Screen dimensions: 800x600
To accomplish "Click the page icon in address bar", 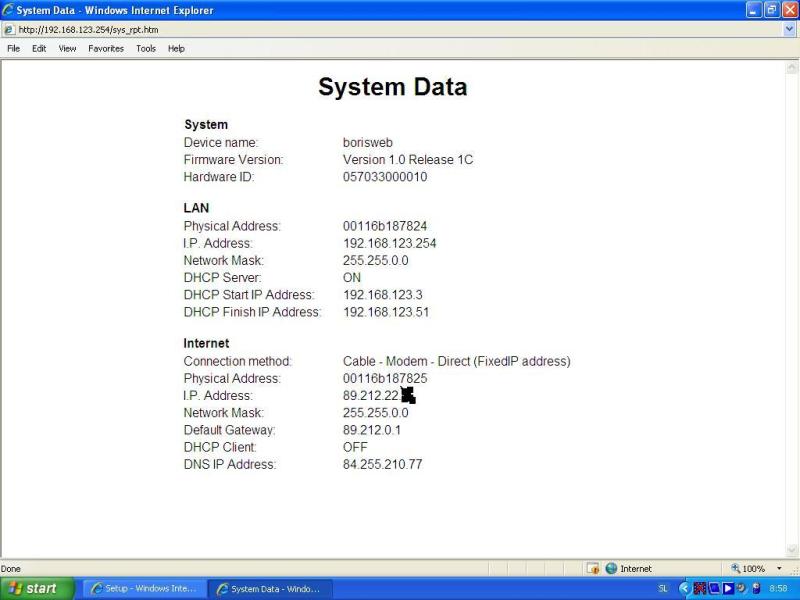I will [9, 30].
